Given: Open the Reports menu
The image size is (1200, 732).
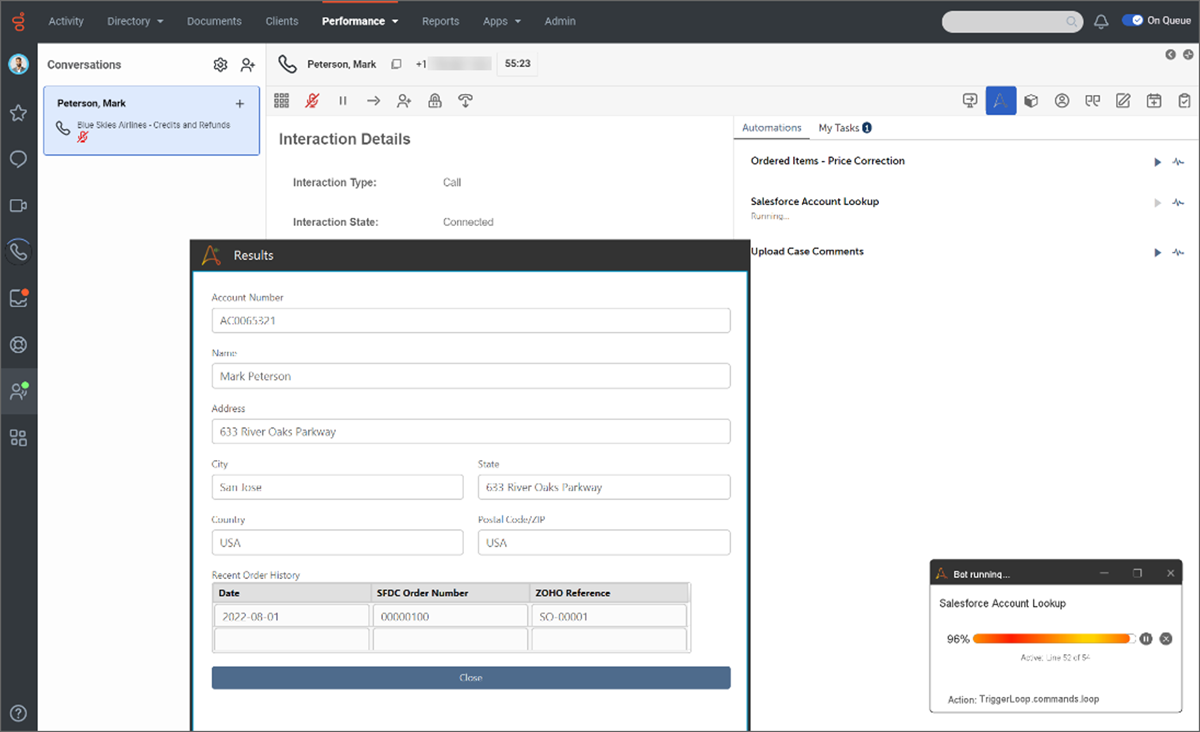Looking at the screenshot, I should coord(440,21).
